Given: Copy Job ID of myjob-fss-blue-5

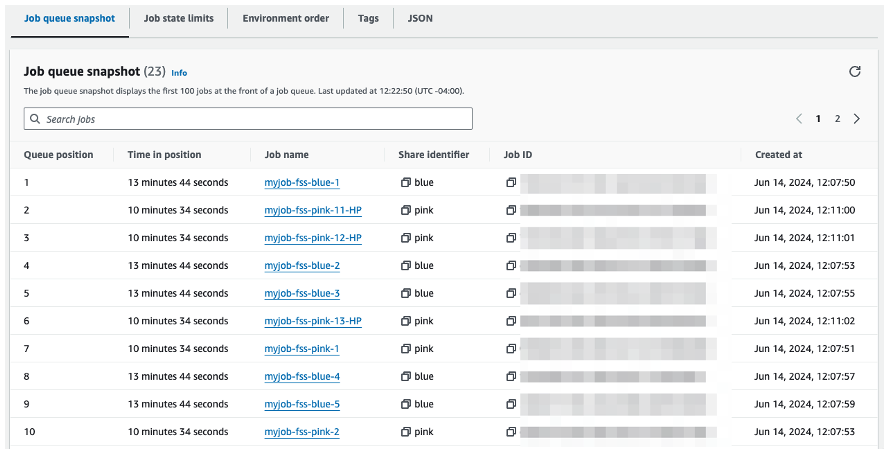Looking at the screenshot, I should (x=511, y=404).
